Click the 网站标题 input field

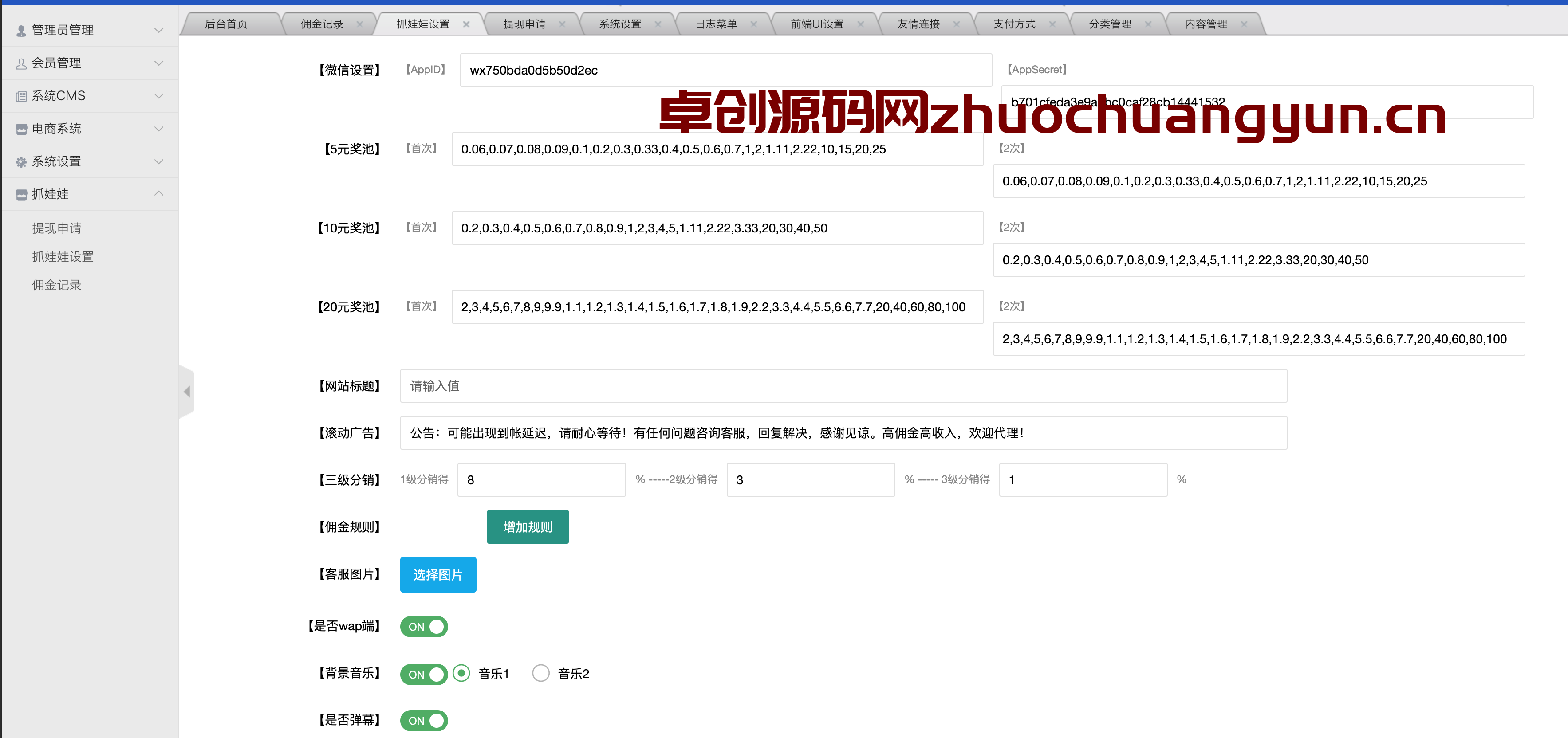tap(843, 386)
